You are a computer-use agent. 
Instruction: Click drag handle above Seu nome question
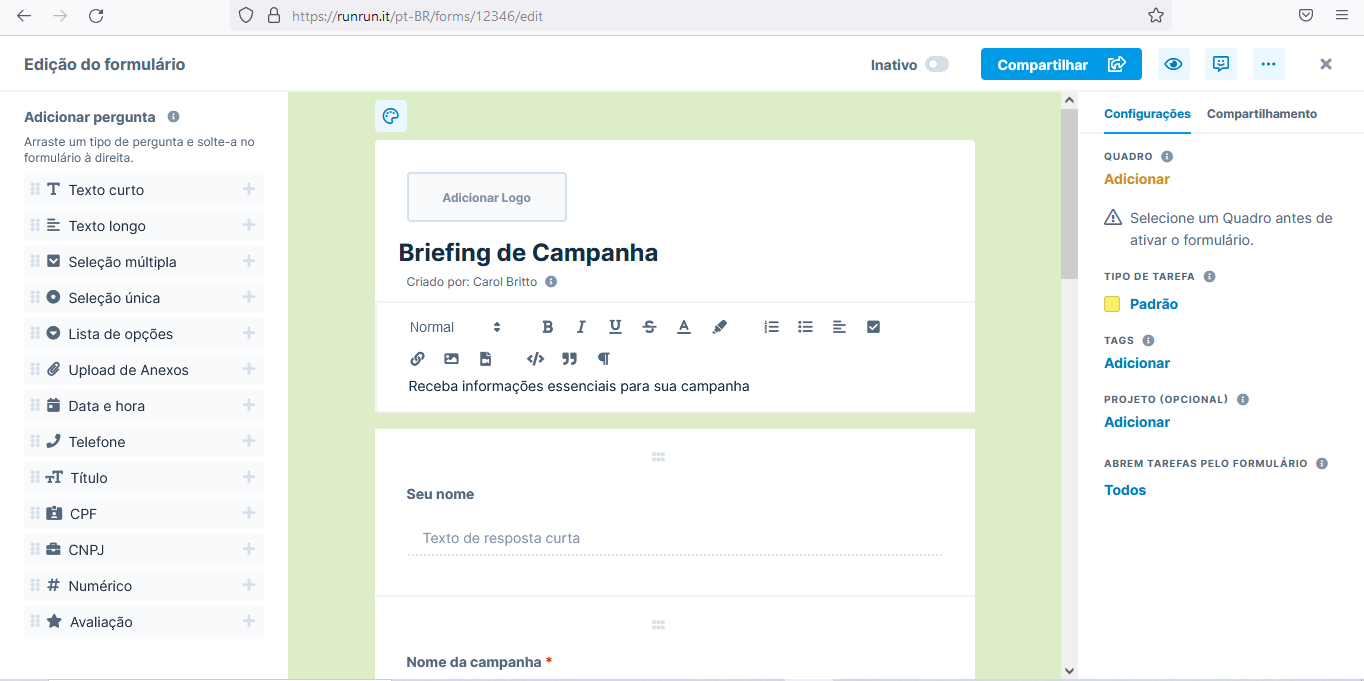point(658,457)
